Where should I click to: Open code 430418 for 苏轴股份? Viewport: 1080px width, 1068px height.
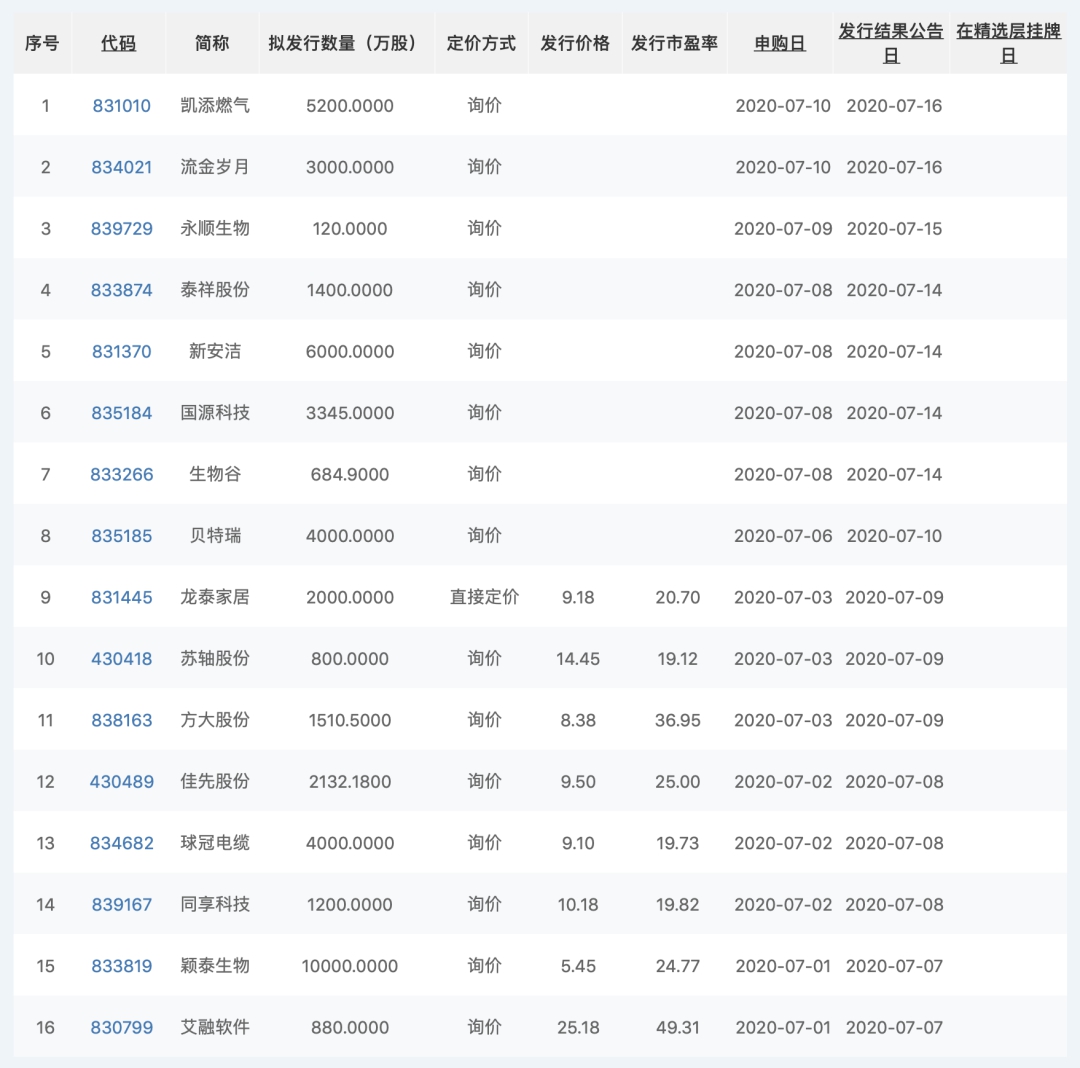122,659
